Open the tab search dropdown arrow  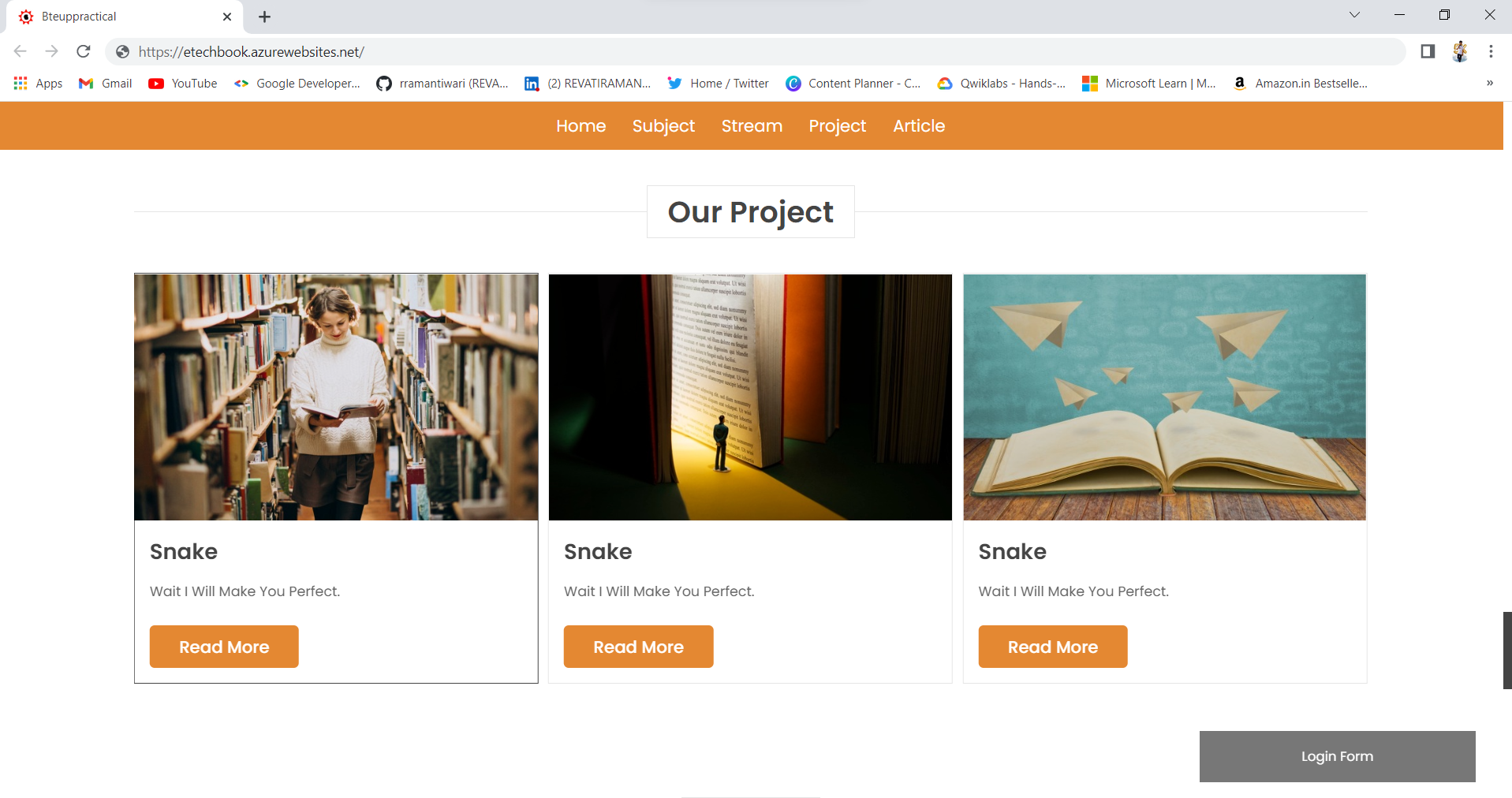(1354, 15)
